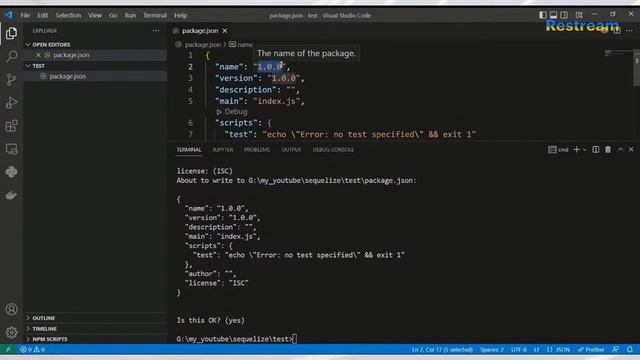The height and width of the screenshot is (360, 640).
Task: Toggle secondary side bar visibility
Action: pyautogui.click(x=564, y=15)
